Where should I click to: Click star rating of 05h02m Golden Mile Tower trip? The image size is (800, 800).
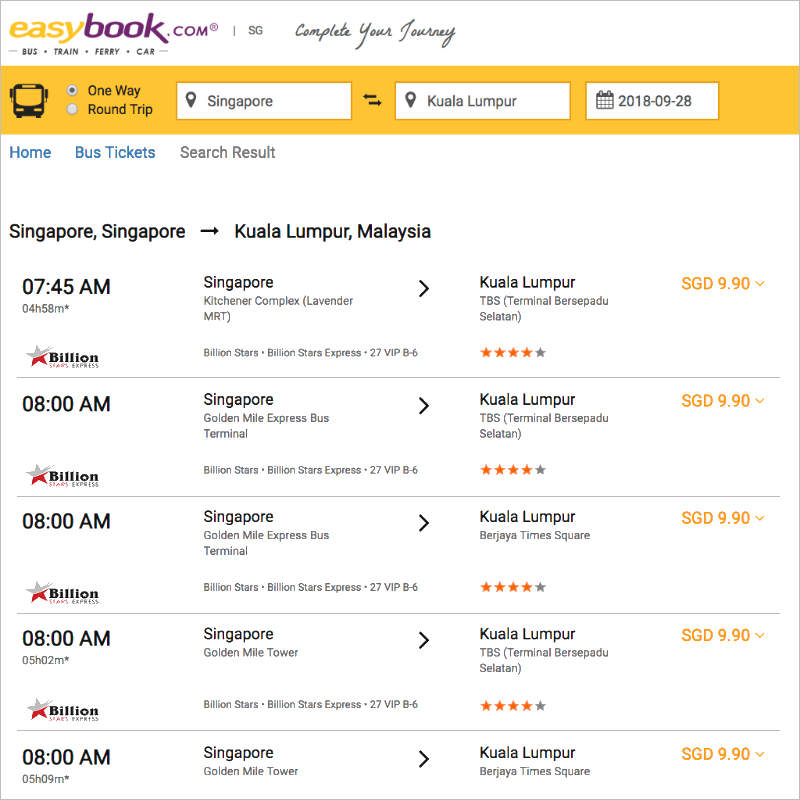tap(513, 706)
